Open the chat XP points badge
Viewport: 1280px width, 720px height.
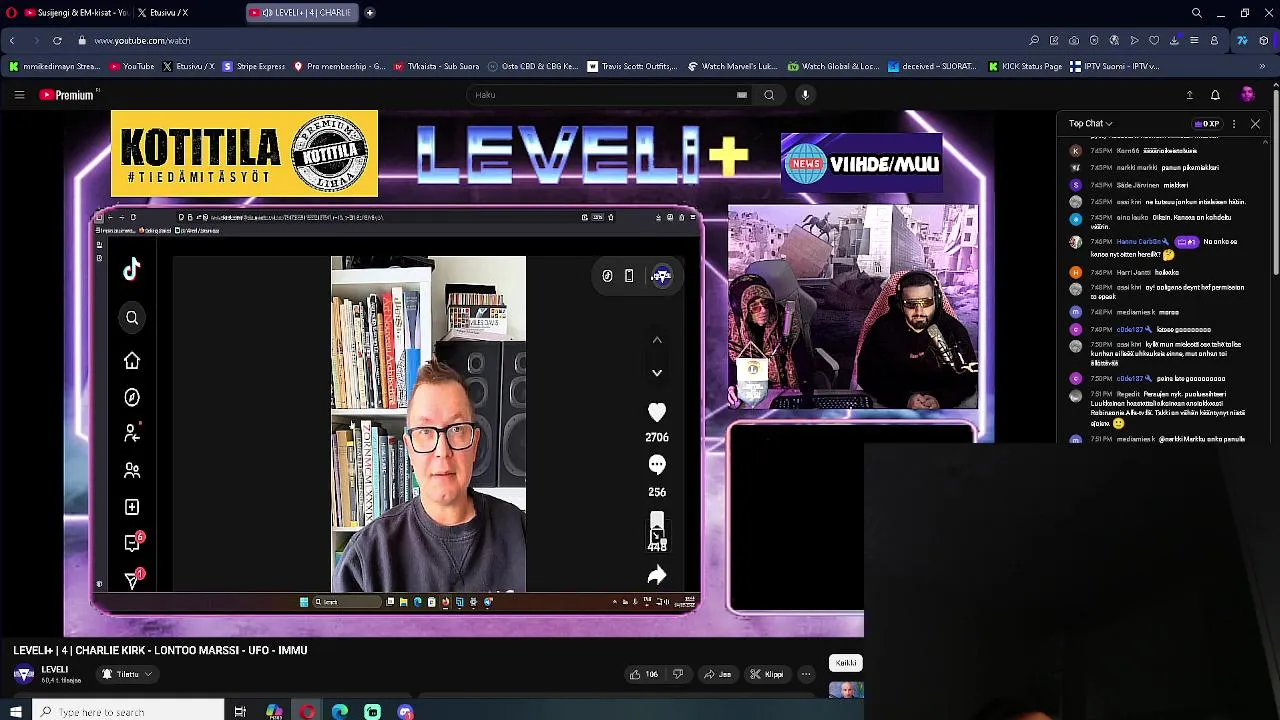(1207, 124)
